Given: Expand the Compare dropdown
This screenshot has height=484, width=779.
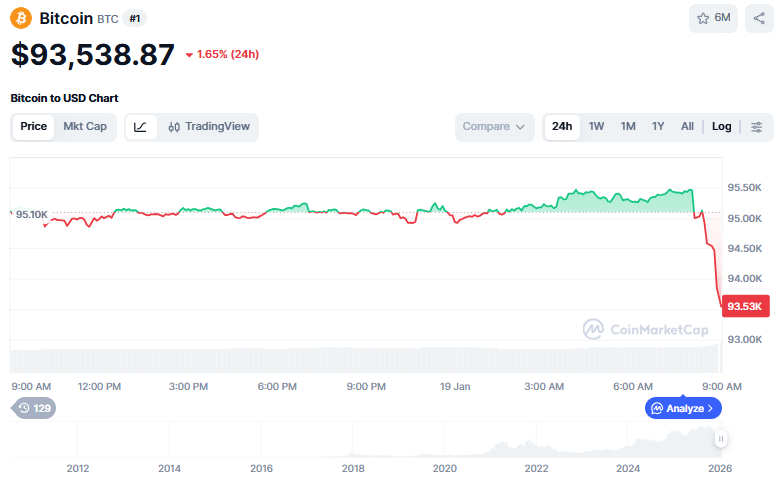Looking at the screenshot, I should 495,127.
